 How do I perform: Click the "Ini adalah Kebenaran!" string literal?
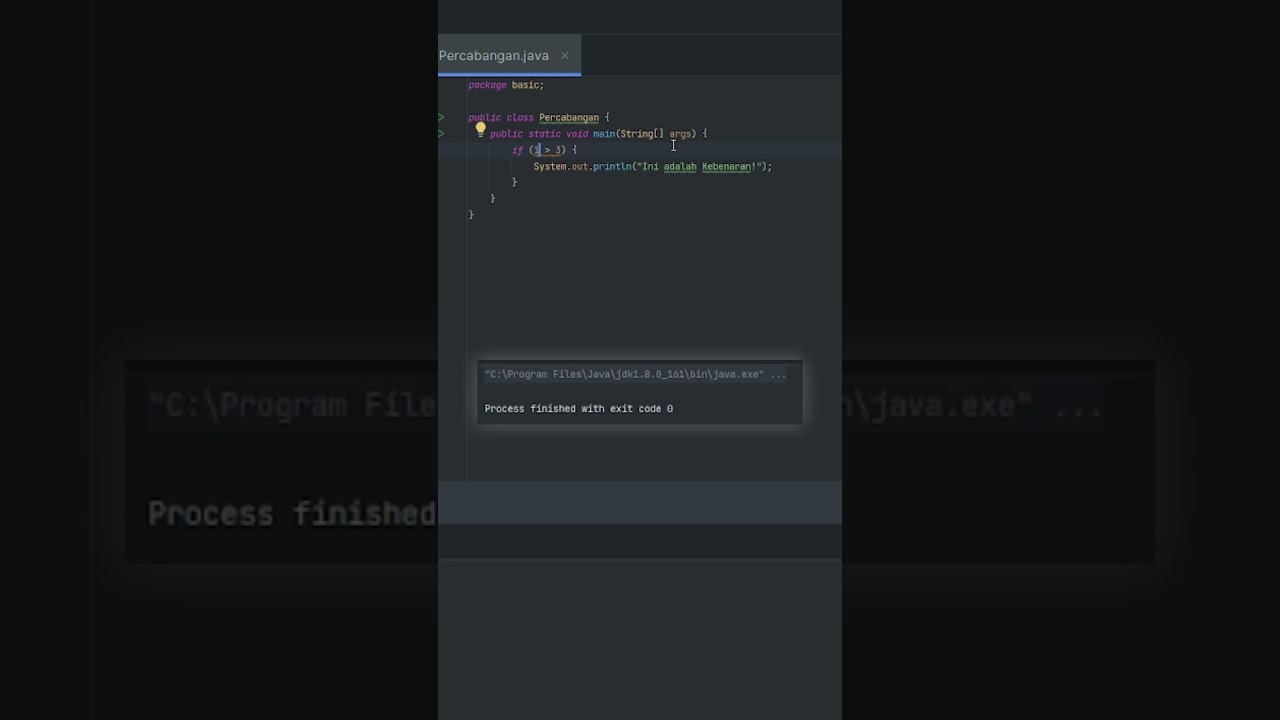pyautogui.click(x=699, y=167)
